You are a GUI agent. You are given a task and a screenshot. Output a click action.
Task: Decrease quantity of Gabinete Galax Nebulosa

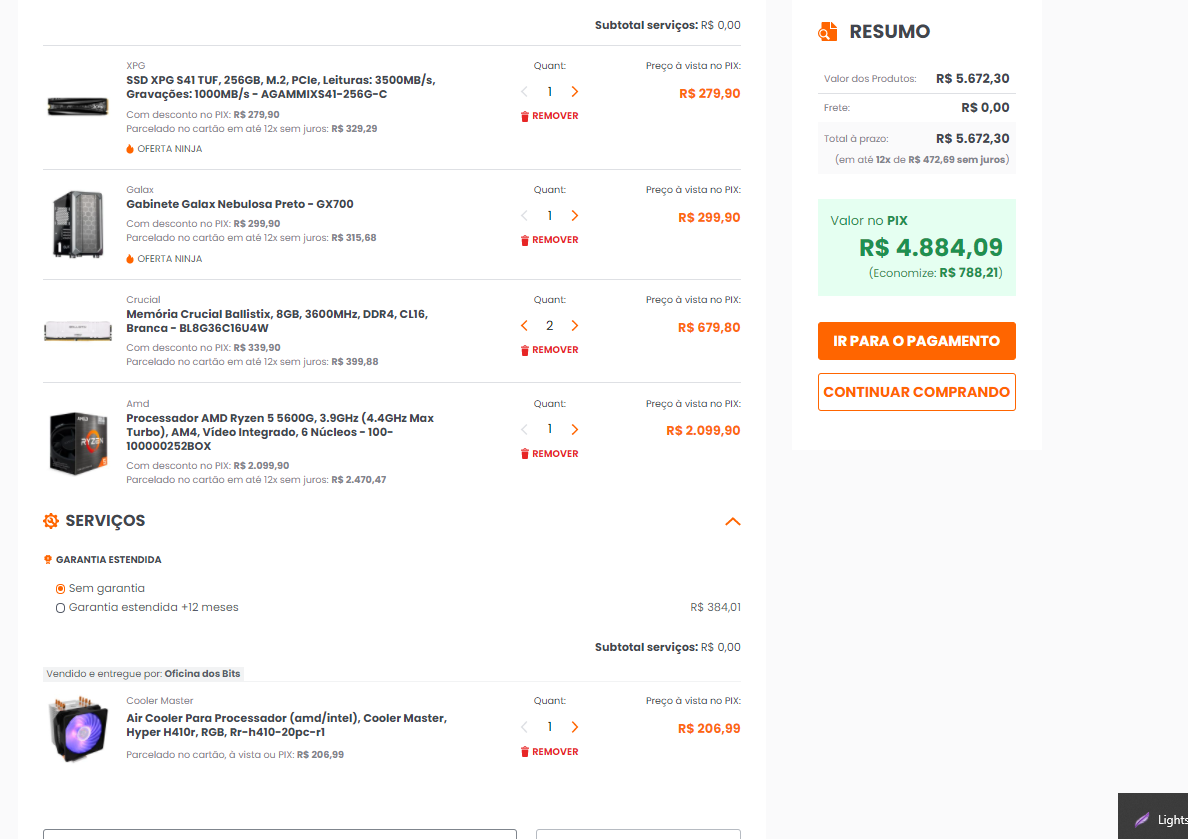point(524,216)
